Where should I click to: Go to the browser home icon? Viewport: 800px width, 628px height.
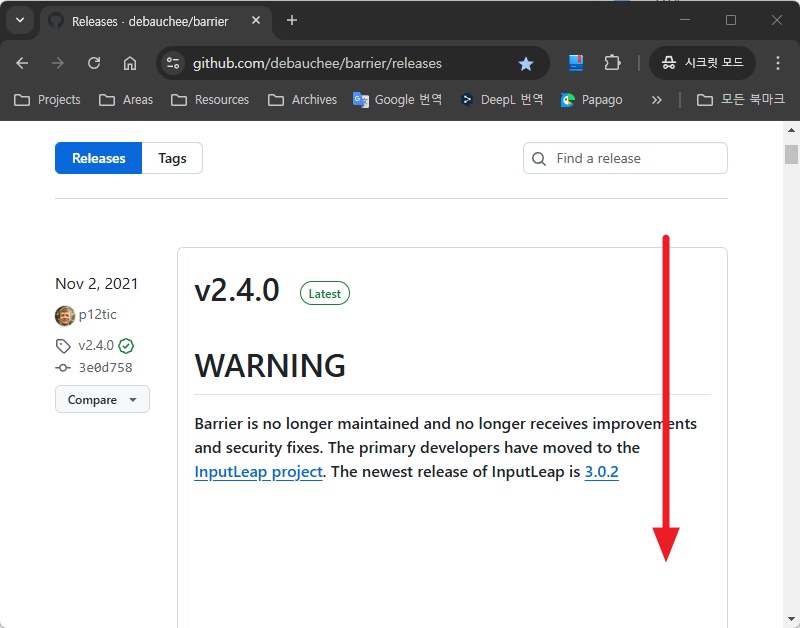130,63
